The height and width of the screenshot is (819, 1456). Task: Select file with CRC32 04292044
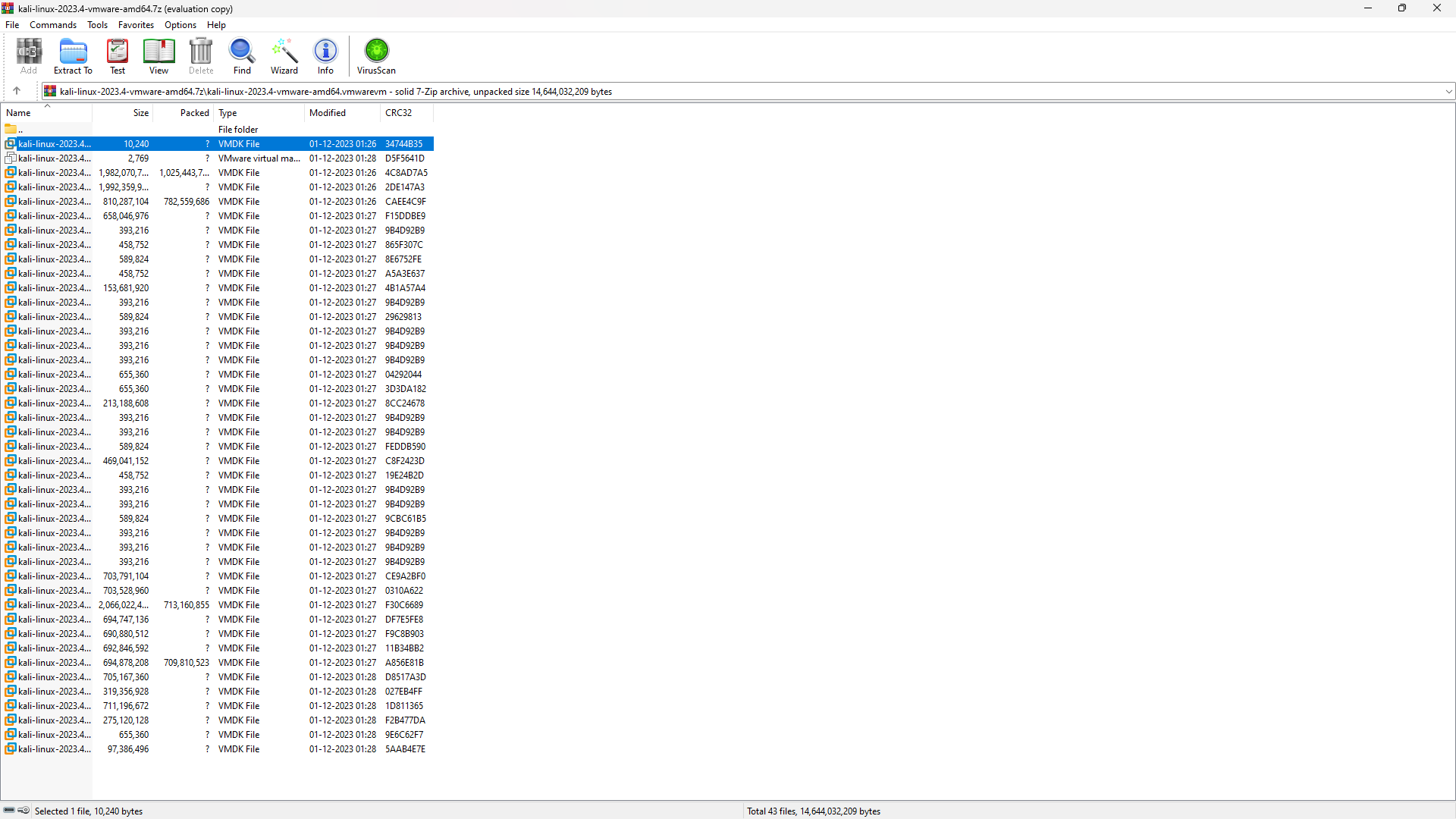click(x=218, y=375)
